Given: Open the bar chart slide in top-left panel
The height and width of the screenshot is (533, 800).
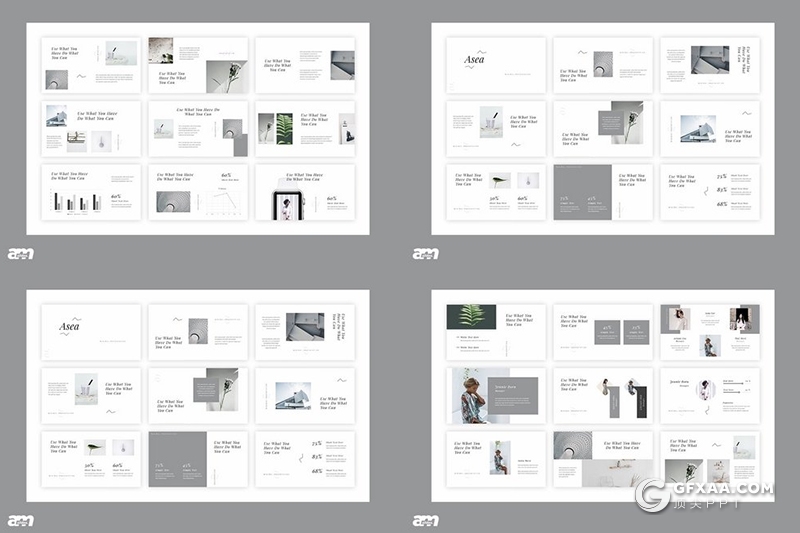Looking at the screenshot, I should [x=91, y=192].
